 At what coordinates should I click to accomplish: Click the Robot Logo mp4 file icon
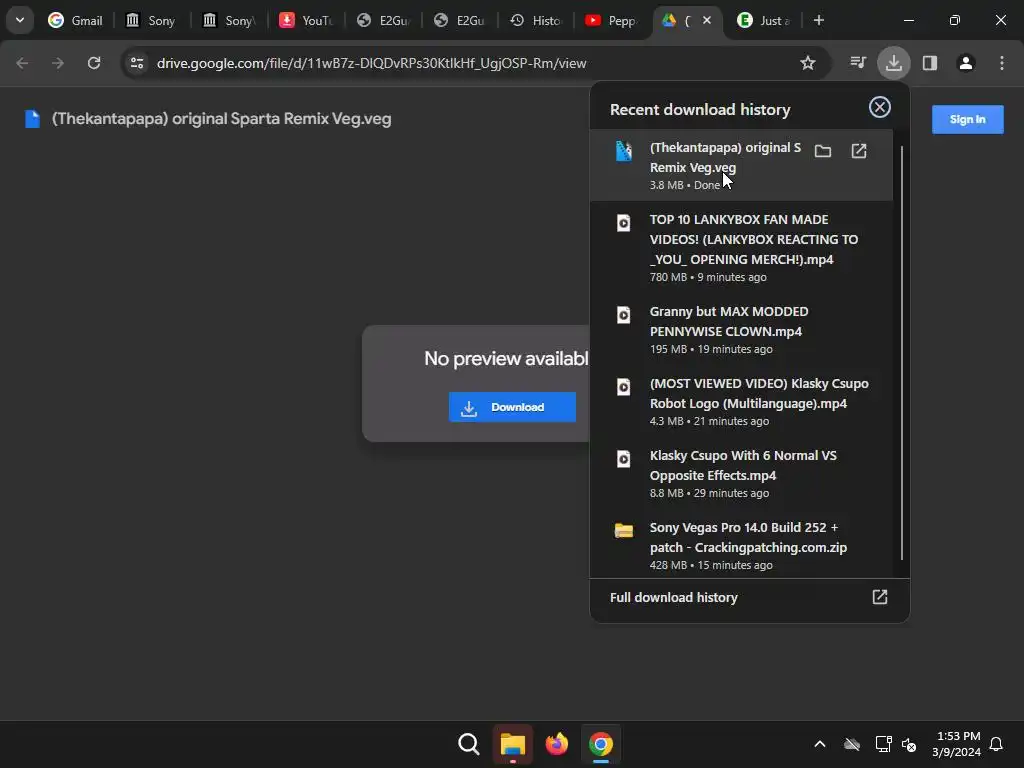click(x=624, y=387)
